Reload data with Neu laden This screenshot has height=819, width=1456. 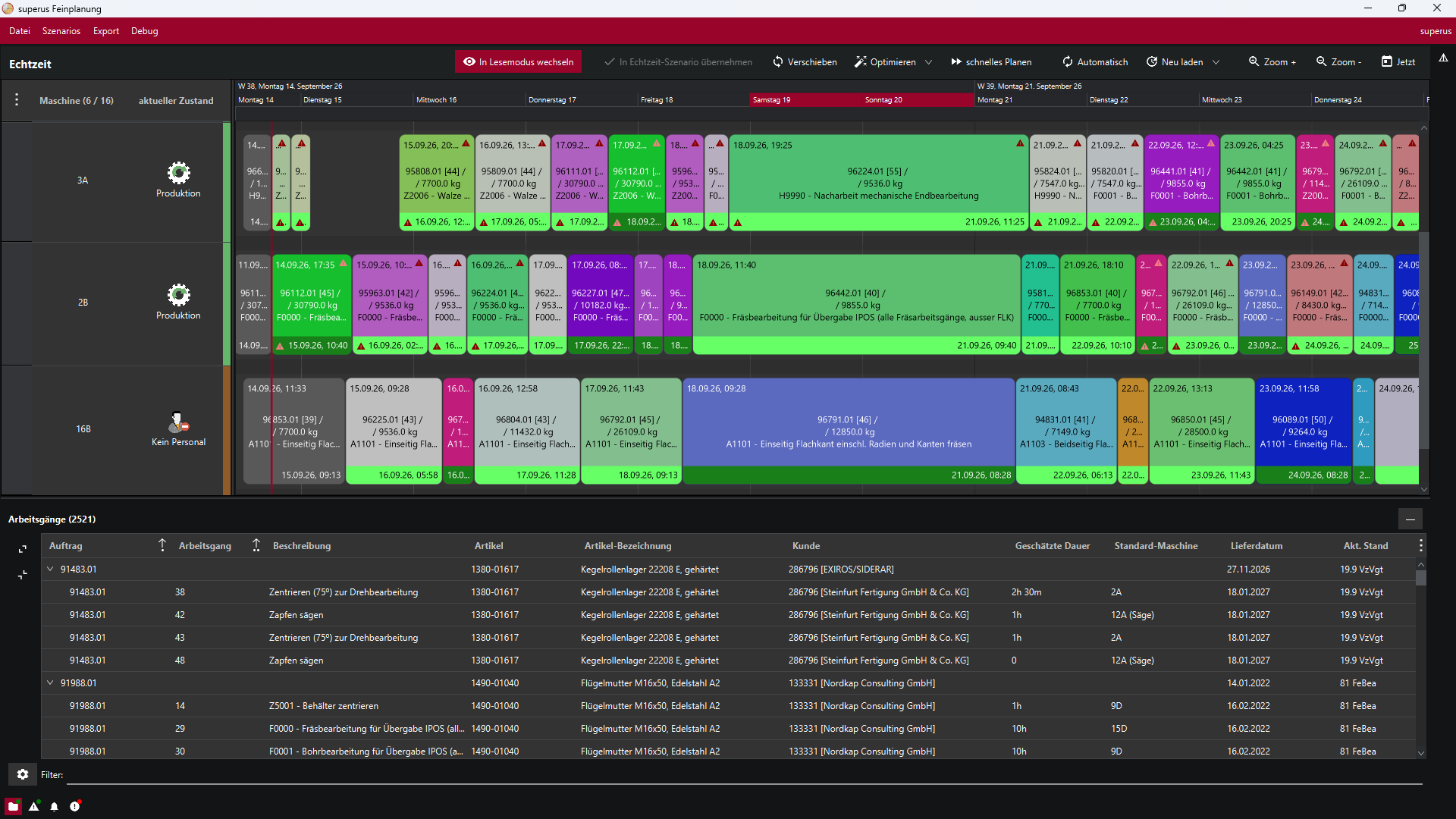click(1175, 62)
